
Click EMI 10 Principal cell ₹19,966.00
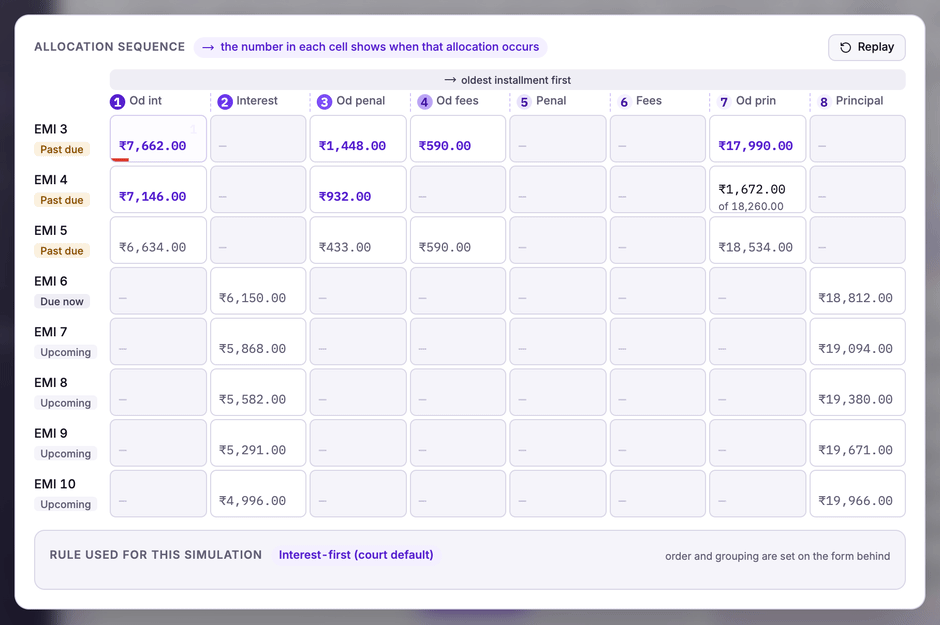click(x=858, y=494)
